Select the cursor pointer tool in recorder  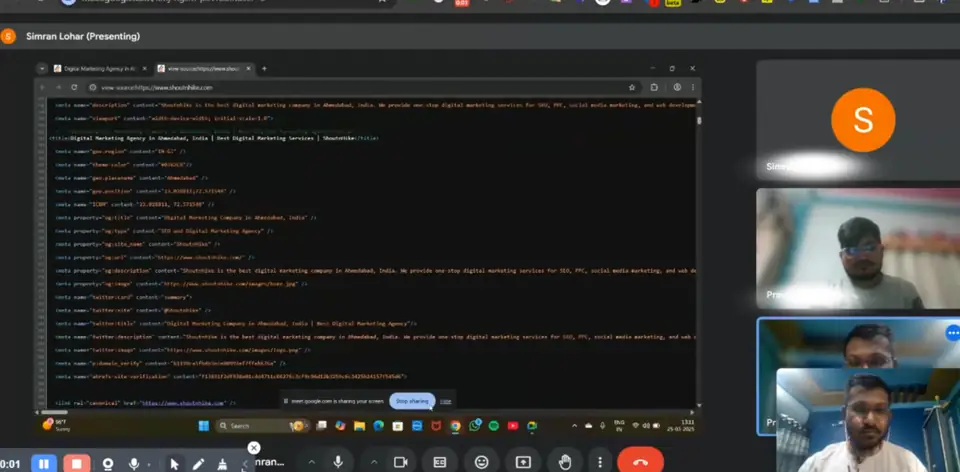point(174,463)
